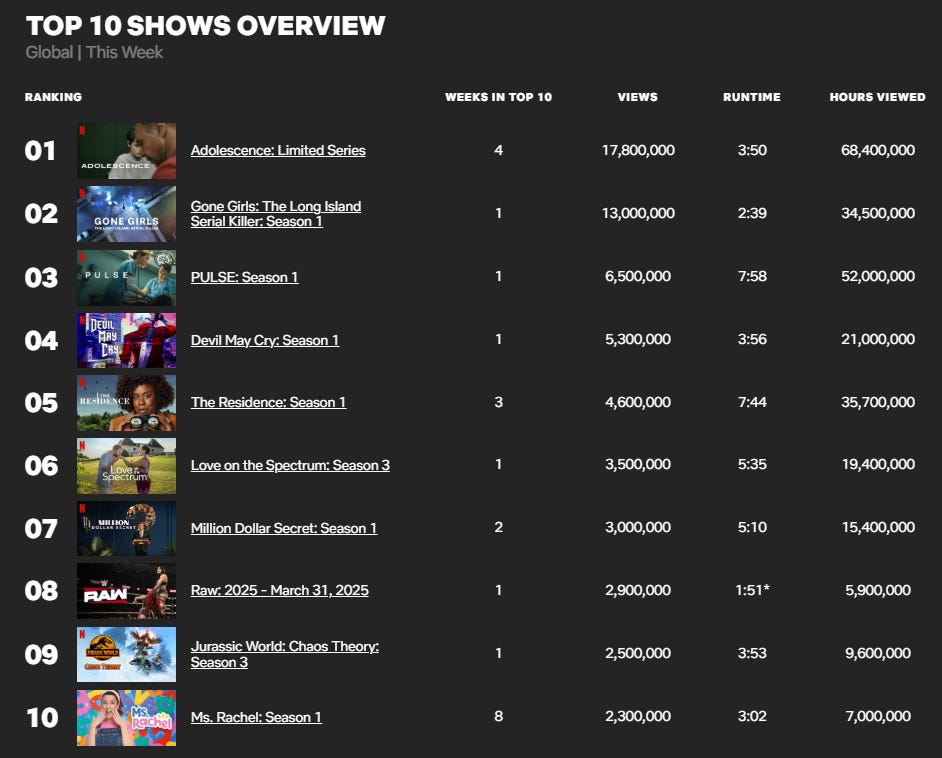Click the TOP 10 SHOWS OVERVIEW heading
Image resolution: width=942 pixels, height=758 pixels.
(x=205, y=26)
